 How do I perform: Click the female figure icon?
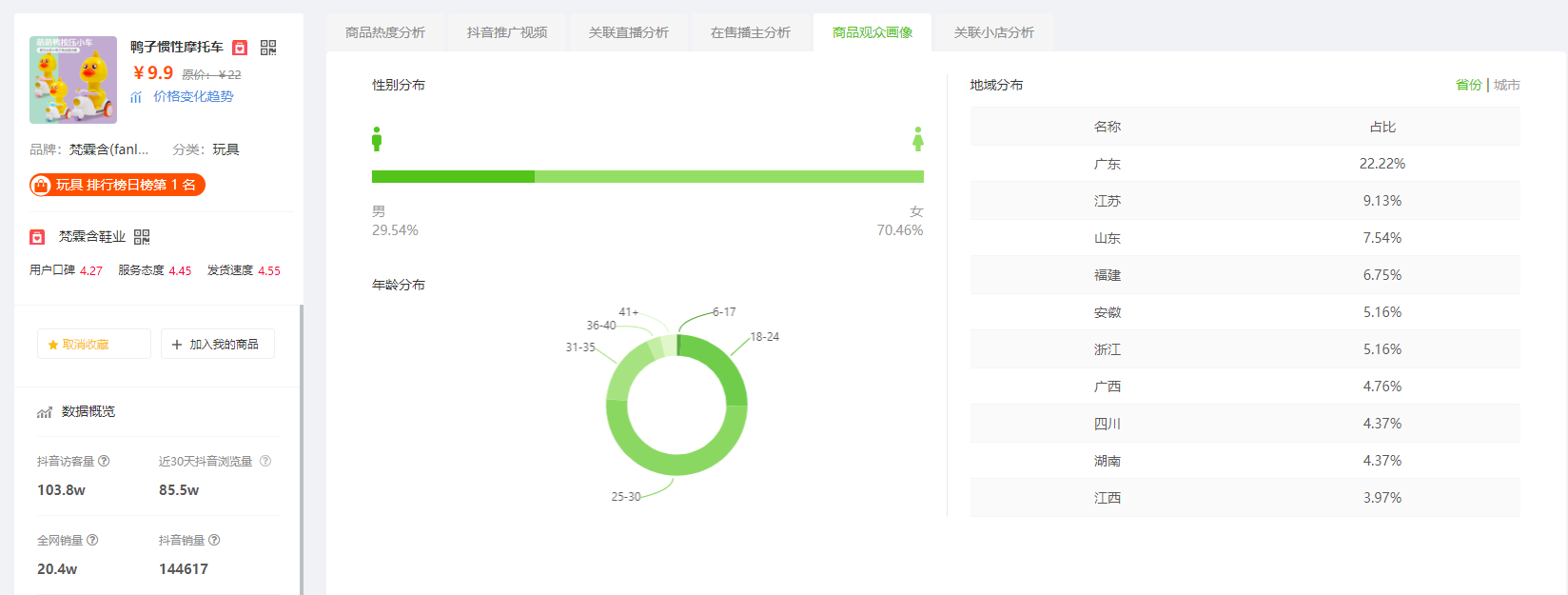pyautogui.click(x=918, y=139)
